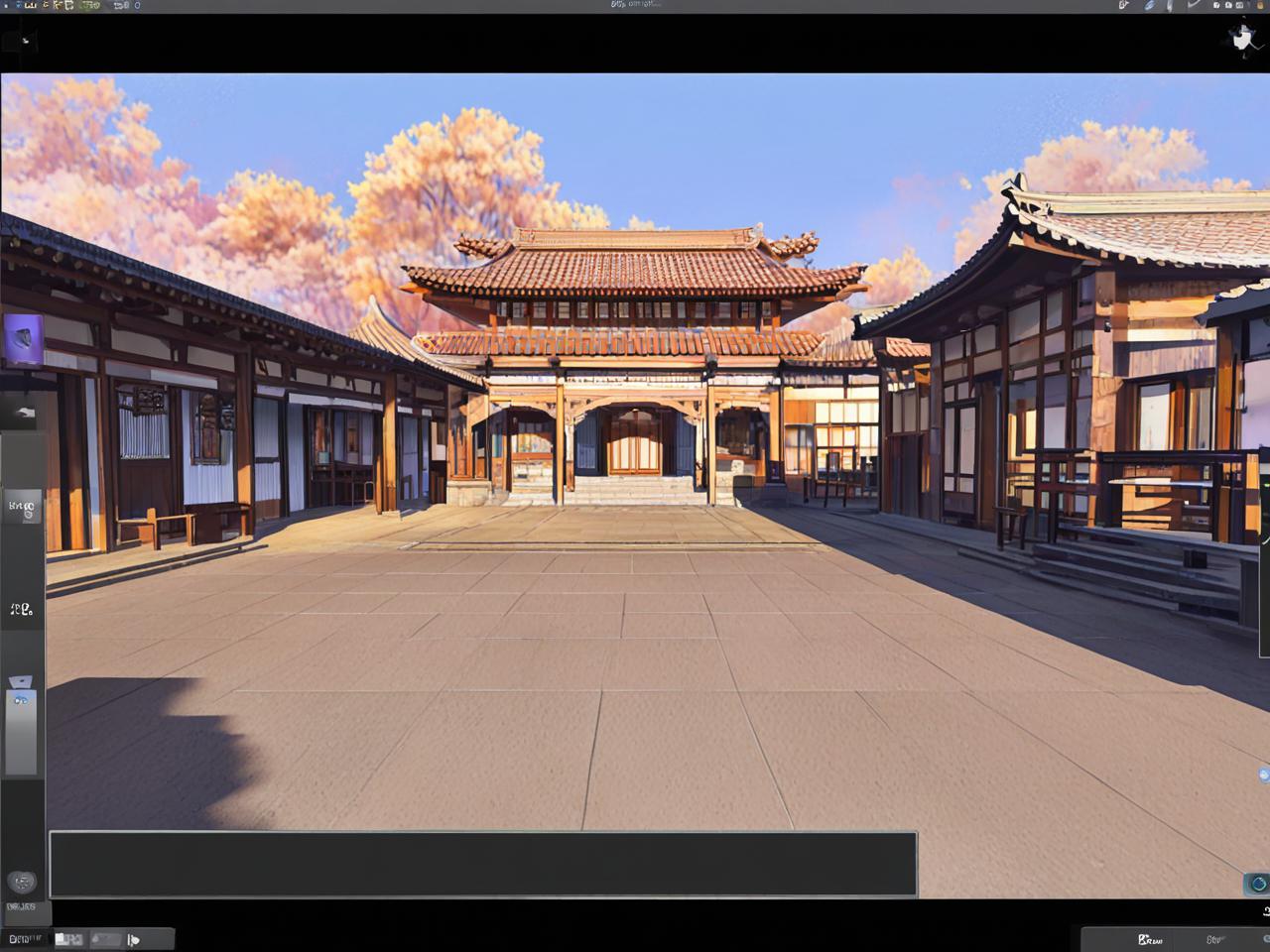Image resolution: width=1270 pixels, height=952 pixels.
Task: Click the blue feather icon in top toolbar
Action: (x=1150, y=6)
